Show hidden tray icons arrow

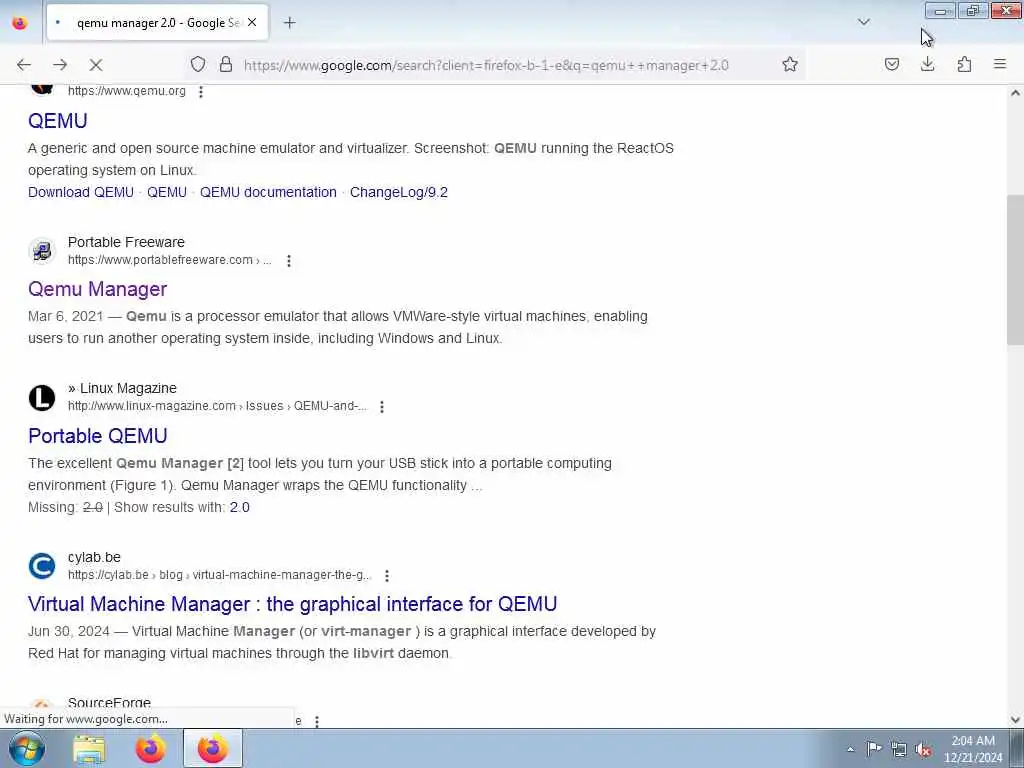[x=850, y=749]
